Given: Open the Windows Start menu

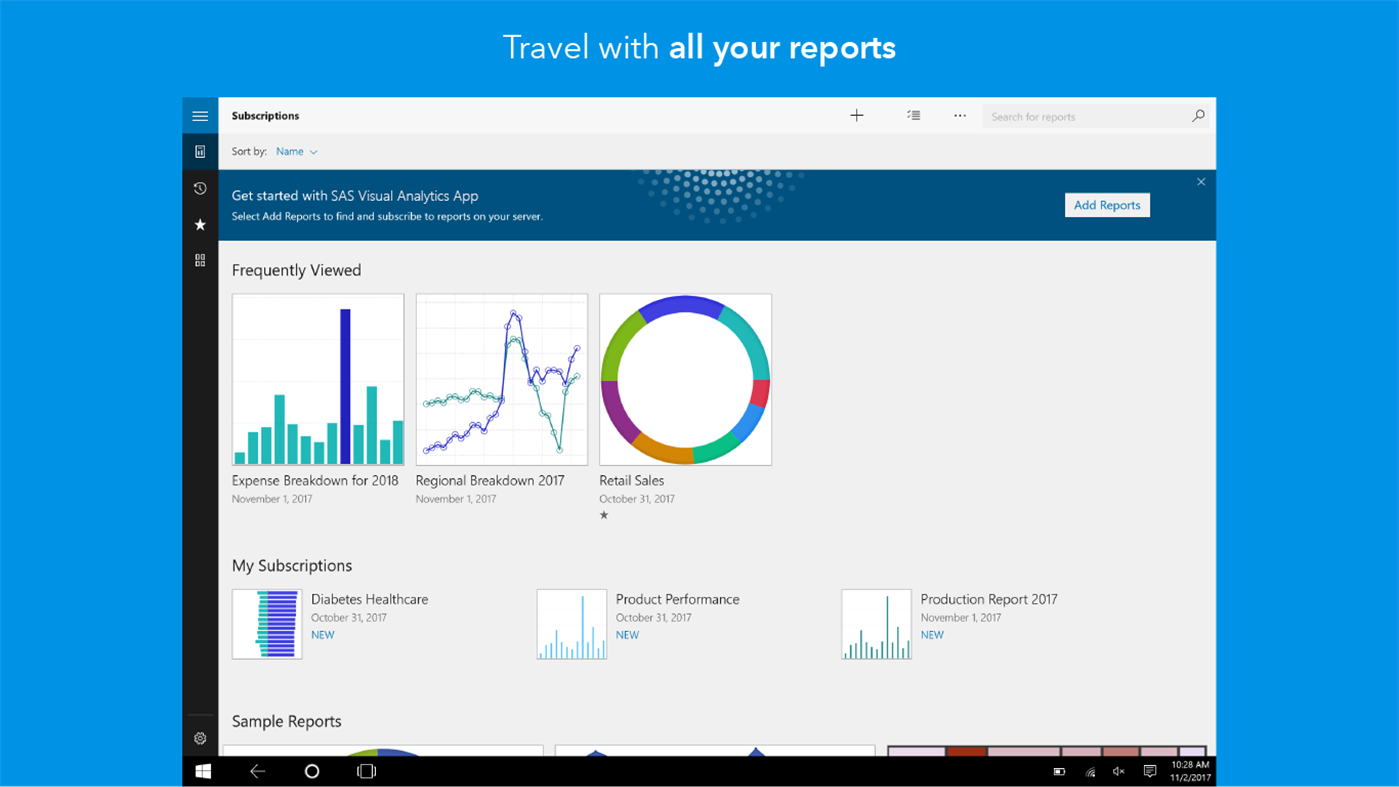Looking at the screenshot, I should pyautogui.click(x=202, y=770).
